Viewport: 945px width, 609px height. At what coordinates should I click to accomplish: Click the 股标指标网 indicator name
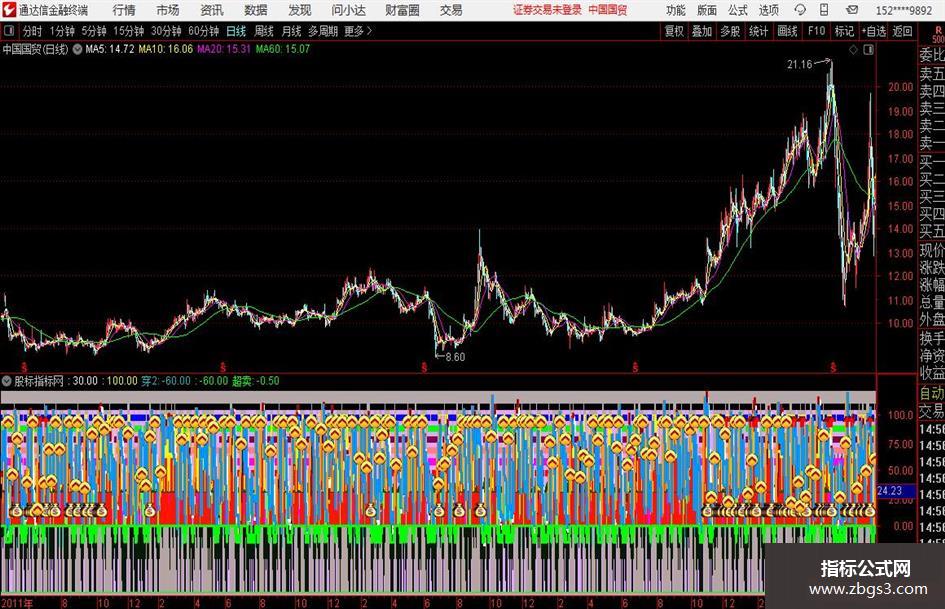coord(39,381)
